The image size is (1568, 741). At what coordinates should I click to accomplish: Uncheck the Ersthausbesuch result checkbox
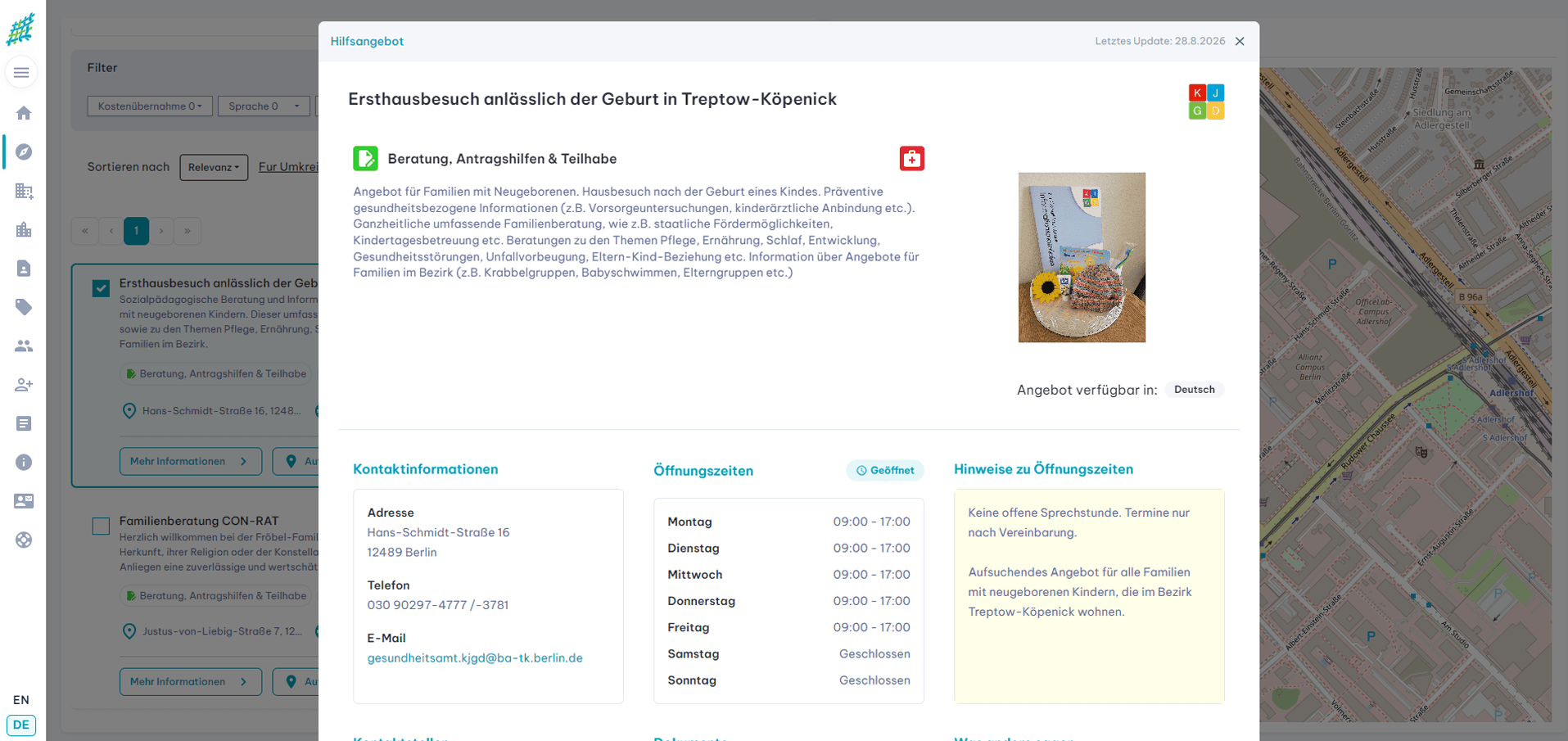pyautogui.click(x=101, y=288)
